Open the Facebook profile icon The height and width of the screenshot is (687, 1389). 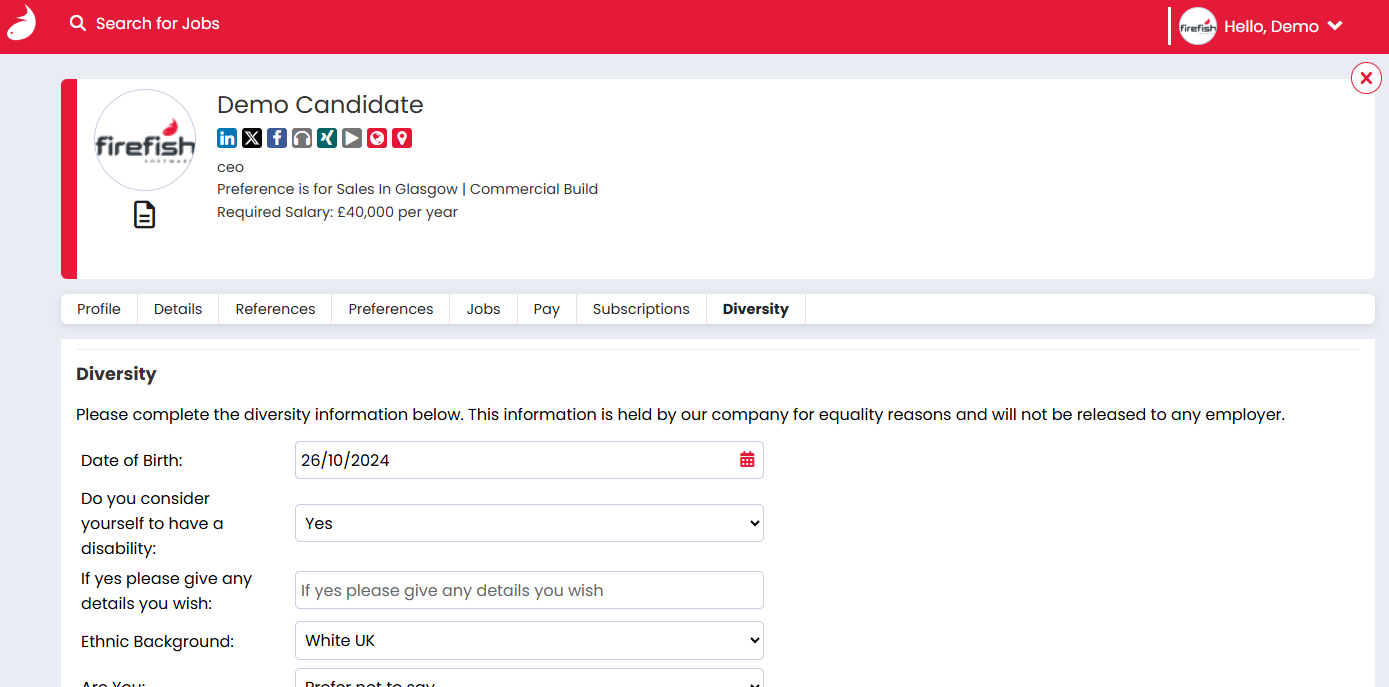point(277,138)
